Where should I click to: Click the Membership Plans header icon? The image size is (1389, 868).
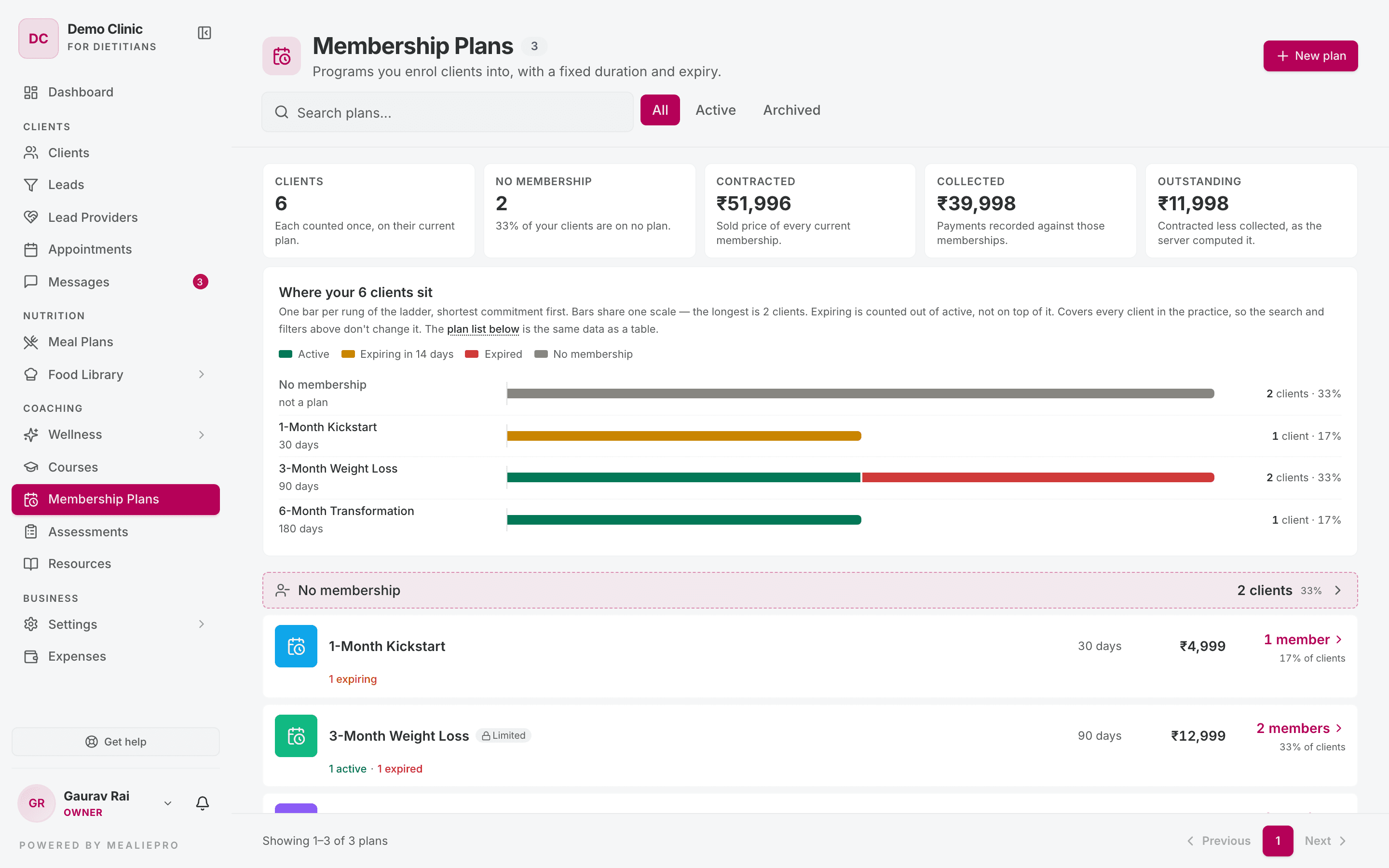282,56
